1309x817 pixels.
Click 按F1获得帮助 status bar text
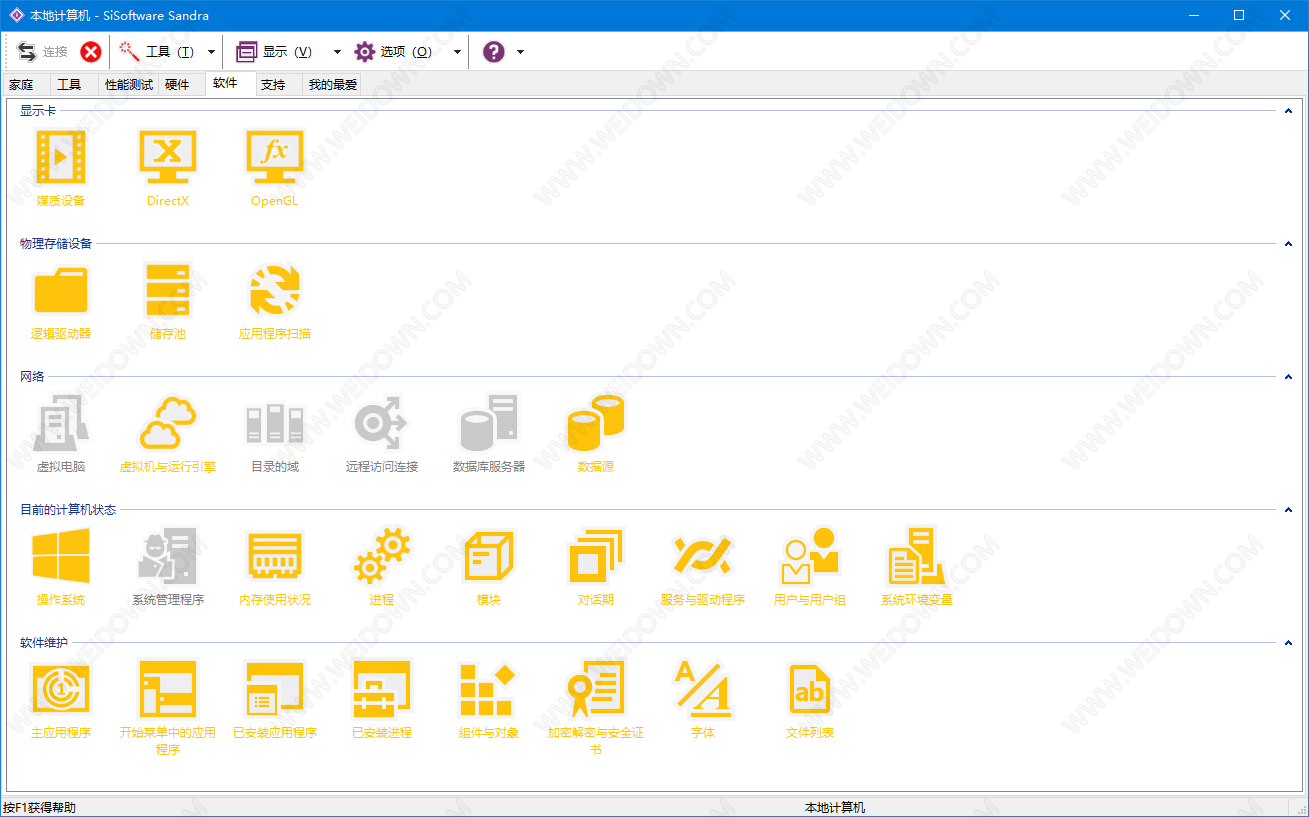[x=39, y=808]
